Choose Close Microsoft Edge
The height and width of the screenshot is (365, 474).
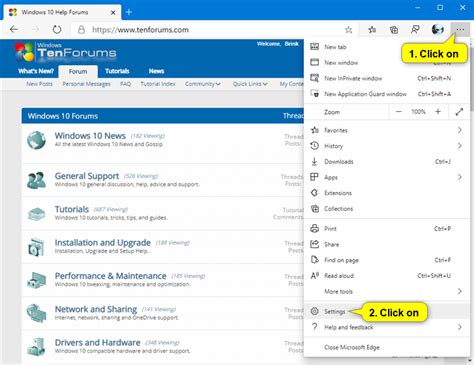click(x=387, y=347)
